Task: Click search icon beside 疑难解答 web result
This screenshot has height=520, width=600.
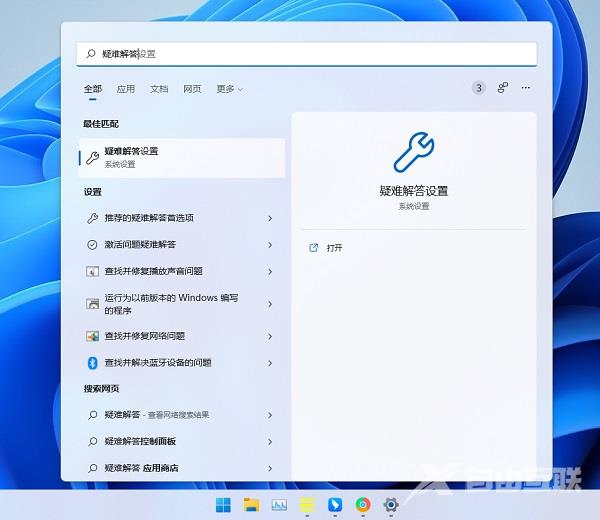Action: [x=93, y=415]
